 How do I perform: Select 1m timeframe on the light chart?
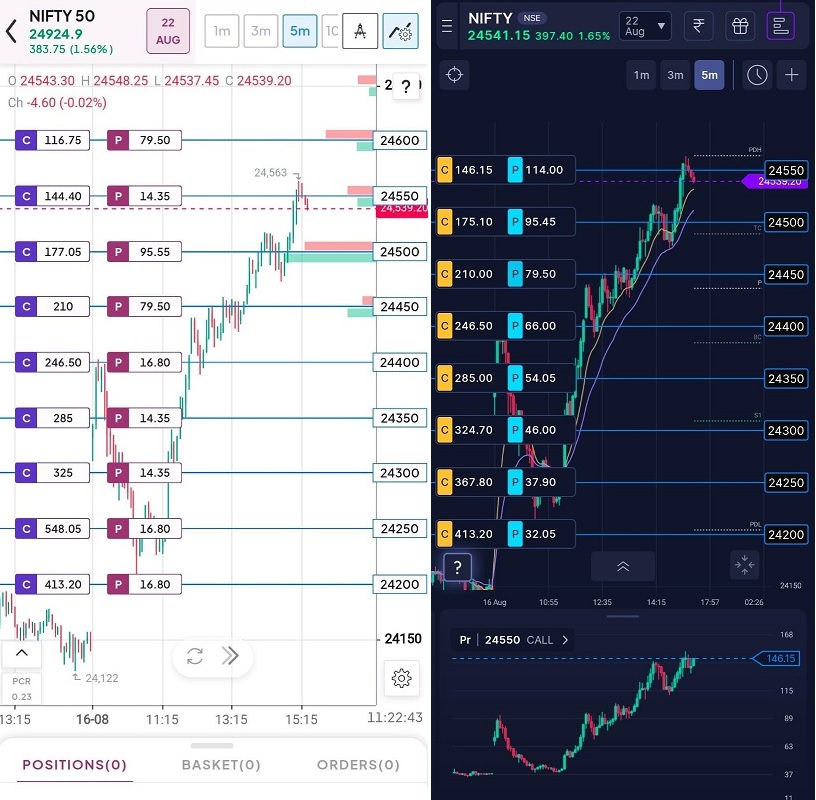click(222, 31)
